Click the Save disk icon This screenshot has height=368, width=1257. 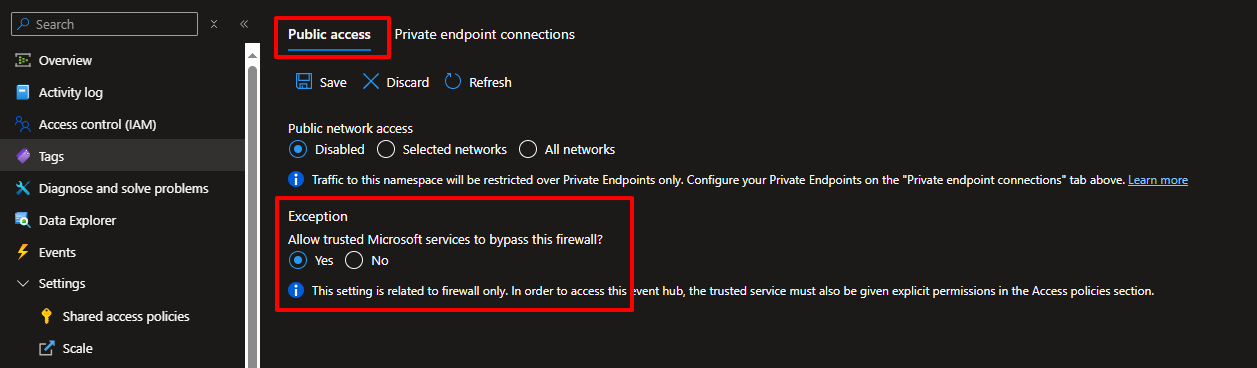click(x=304, y=82)
